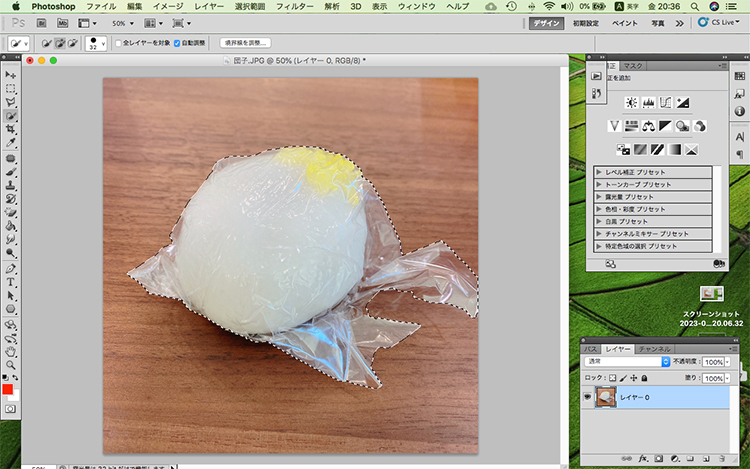The width and height of the screenshot is (750, 469).
Task: Toggle lock image pixels brush icon
Action: coord(623,378)
